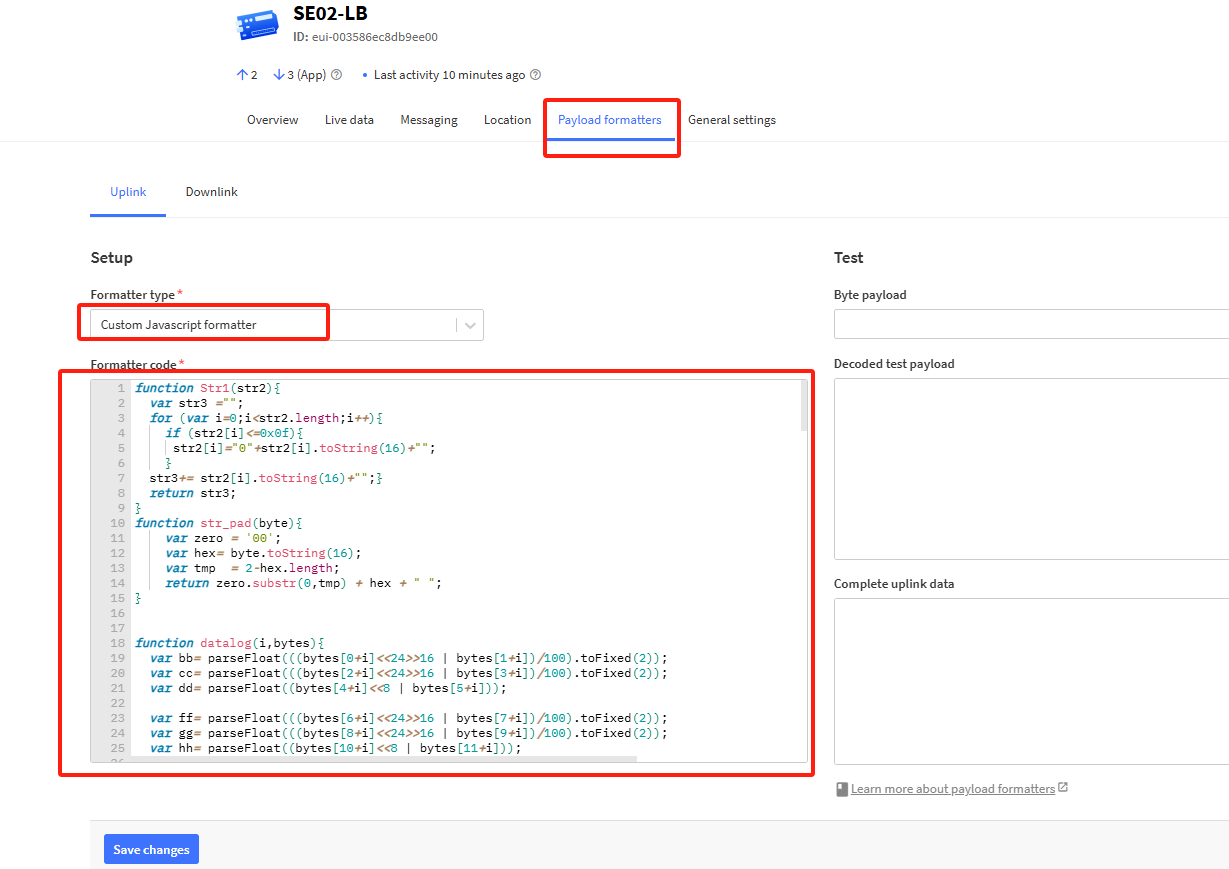Click the downlink count arrow icon
Viewport: 1229px width, 869px height.
[x=278, y=75]
